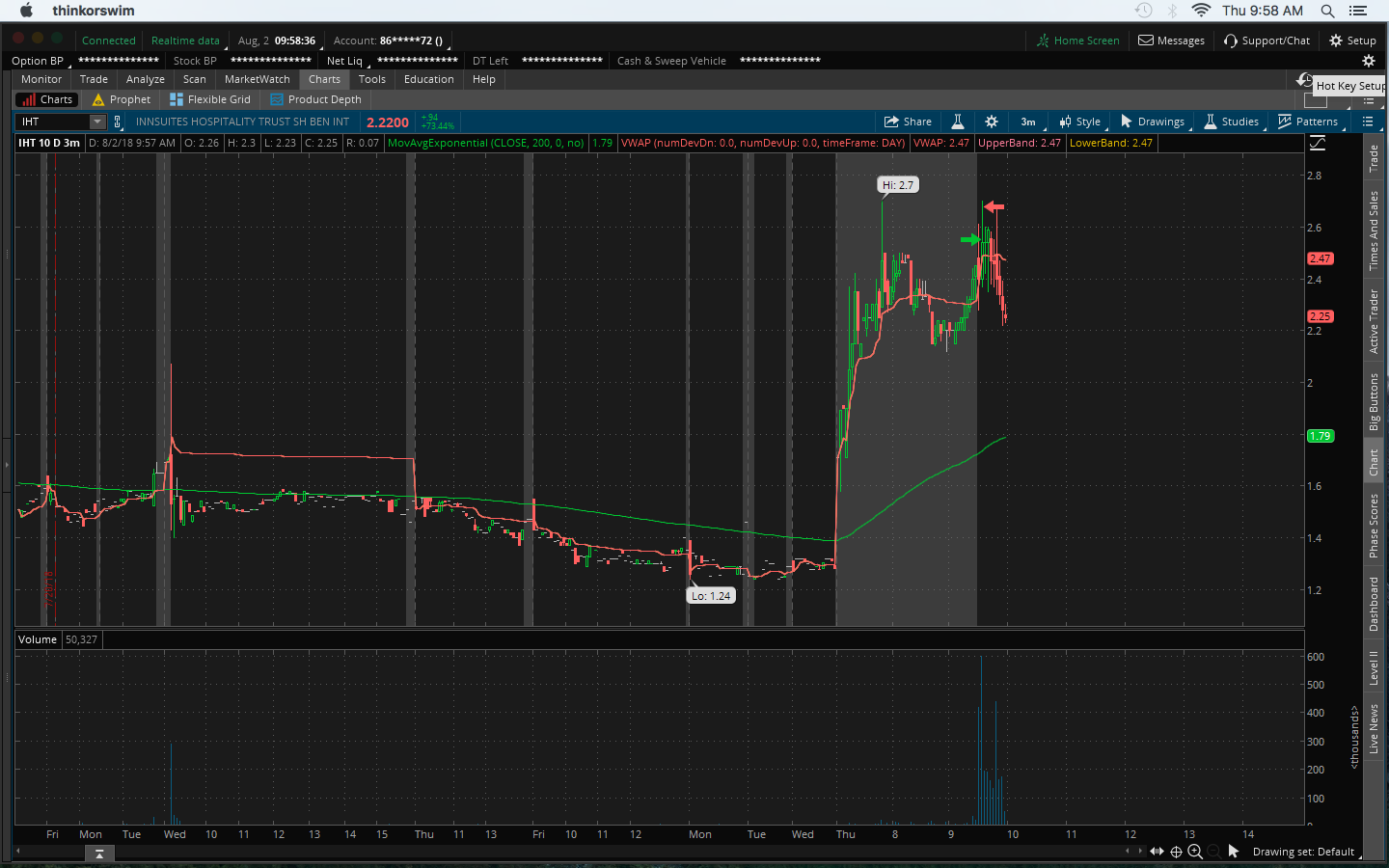Click the zoom-in magnifier icon

(x=1195, y=852)
